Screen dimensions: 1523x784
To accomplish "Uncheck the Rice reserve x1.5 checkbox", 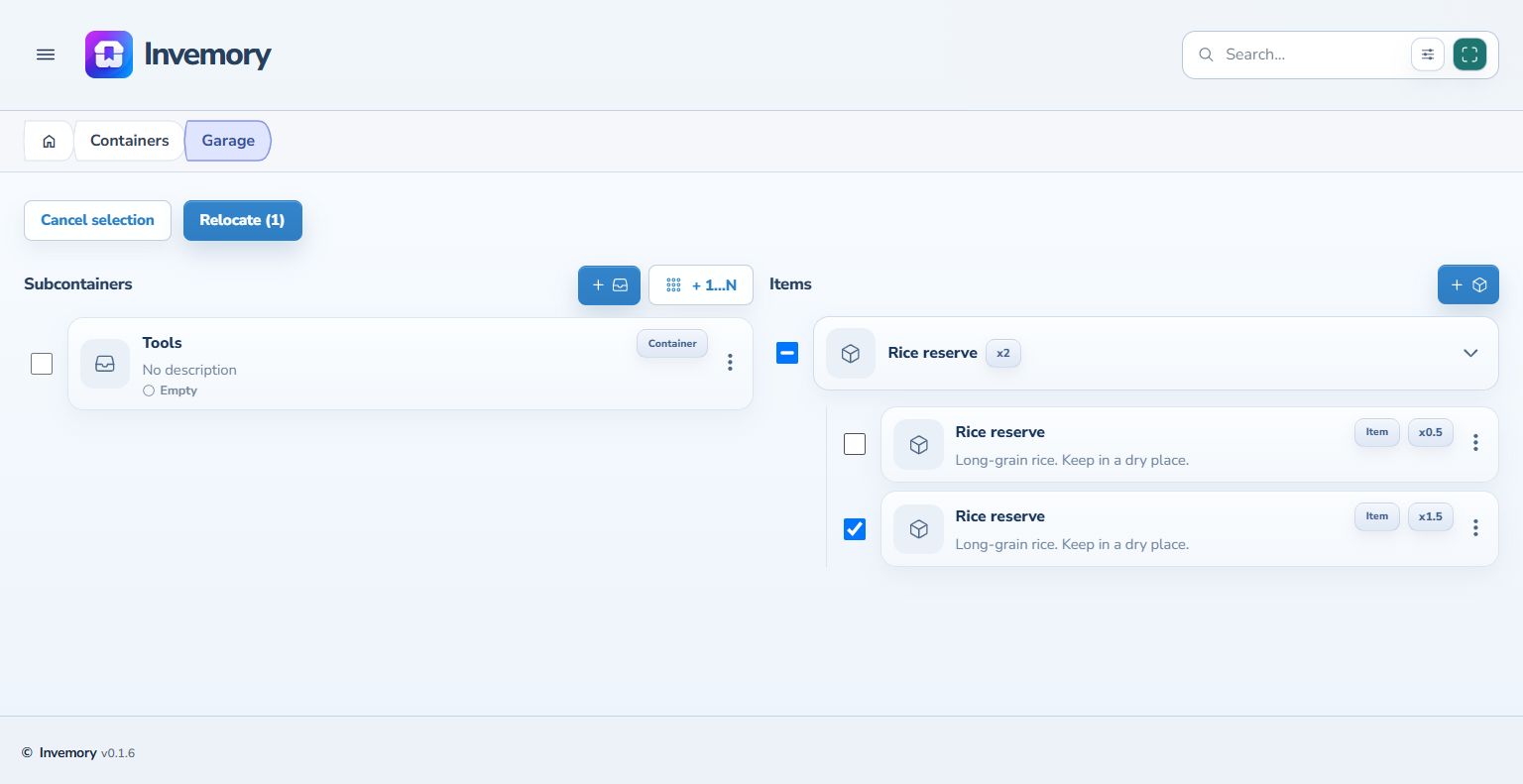I will click(x=855, y=529).
